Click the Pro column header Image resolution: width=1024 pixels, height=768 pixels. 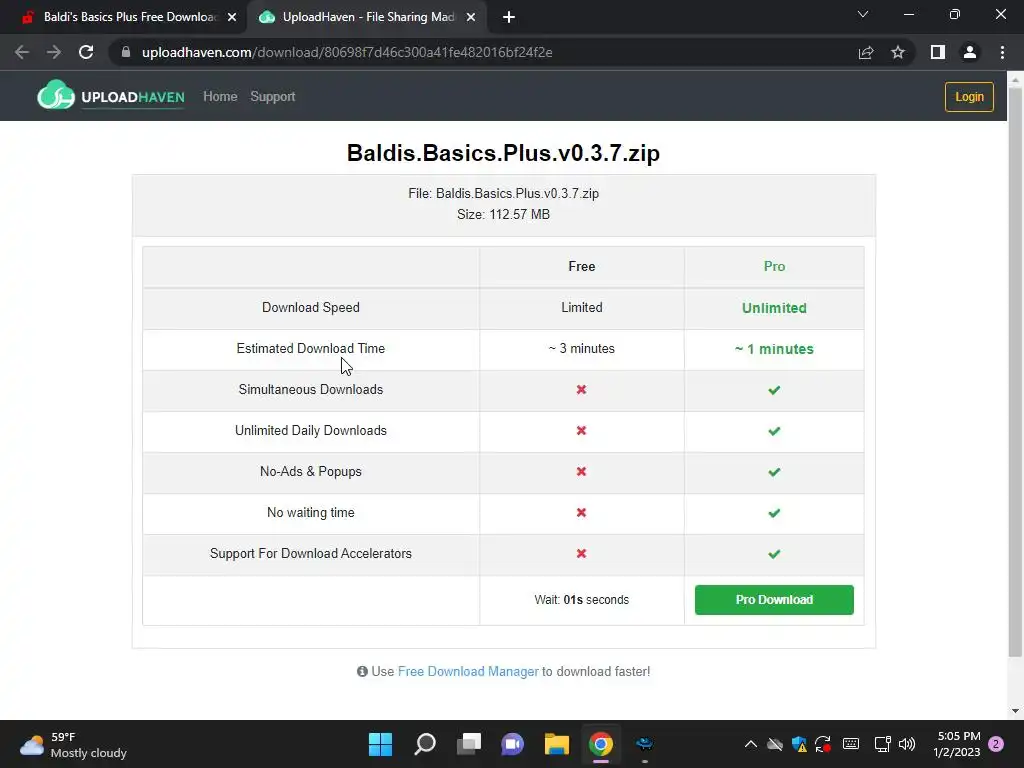tap(774, 266)
